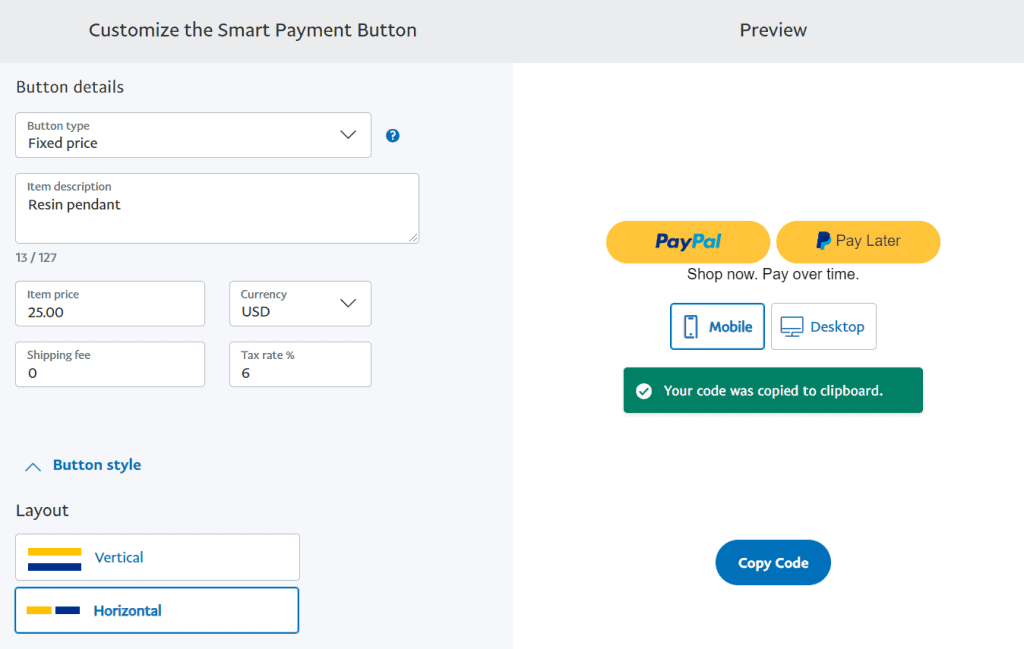
Task: Click the Button style heading
Action: click(96, 465)
